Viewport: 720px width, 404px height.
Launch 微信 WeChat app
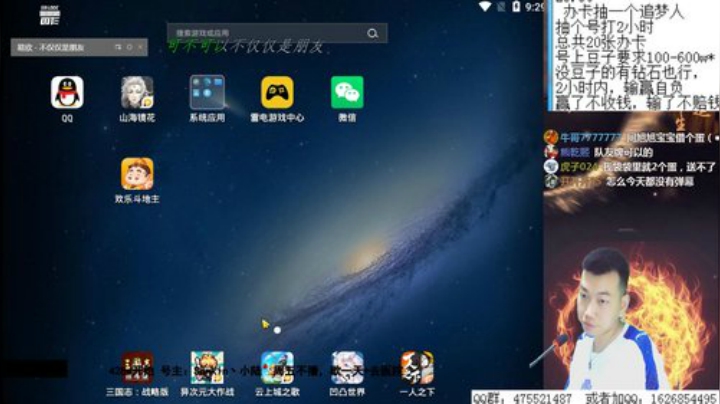point(347,93)
